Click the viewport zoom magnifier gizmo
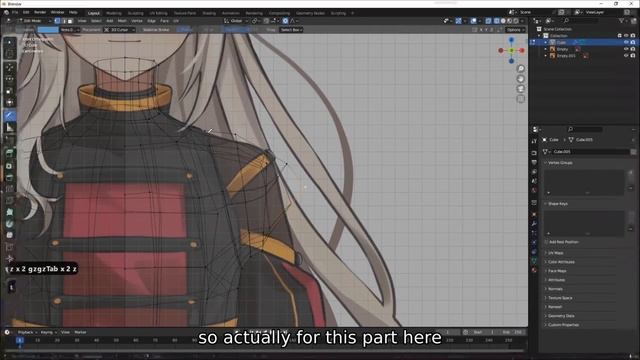This screenshot has width=640, height=360. coord(520,69)
